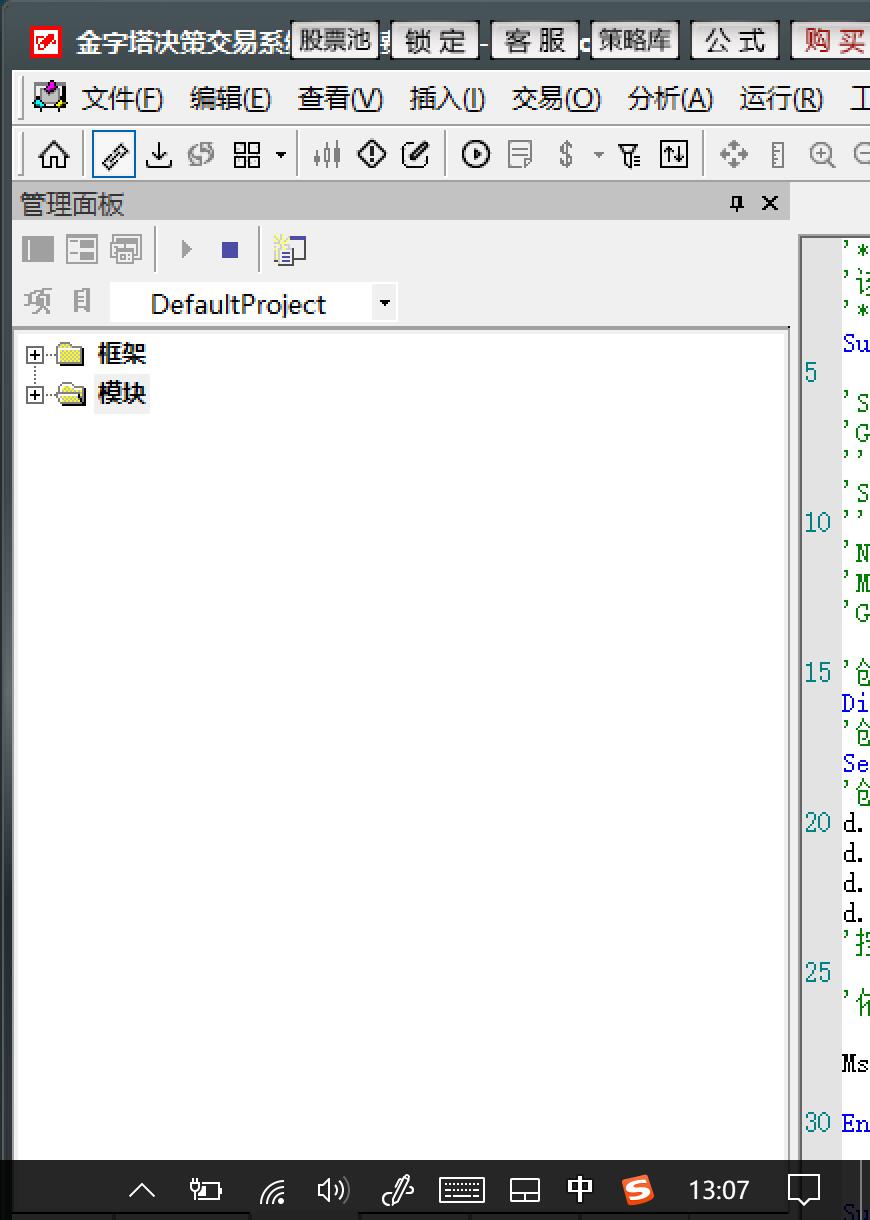Click the up-down arrows sort icon

click(674, 155)
